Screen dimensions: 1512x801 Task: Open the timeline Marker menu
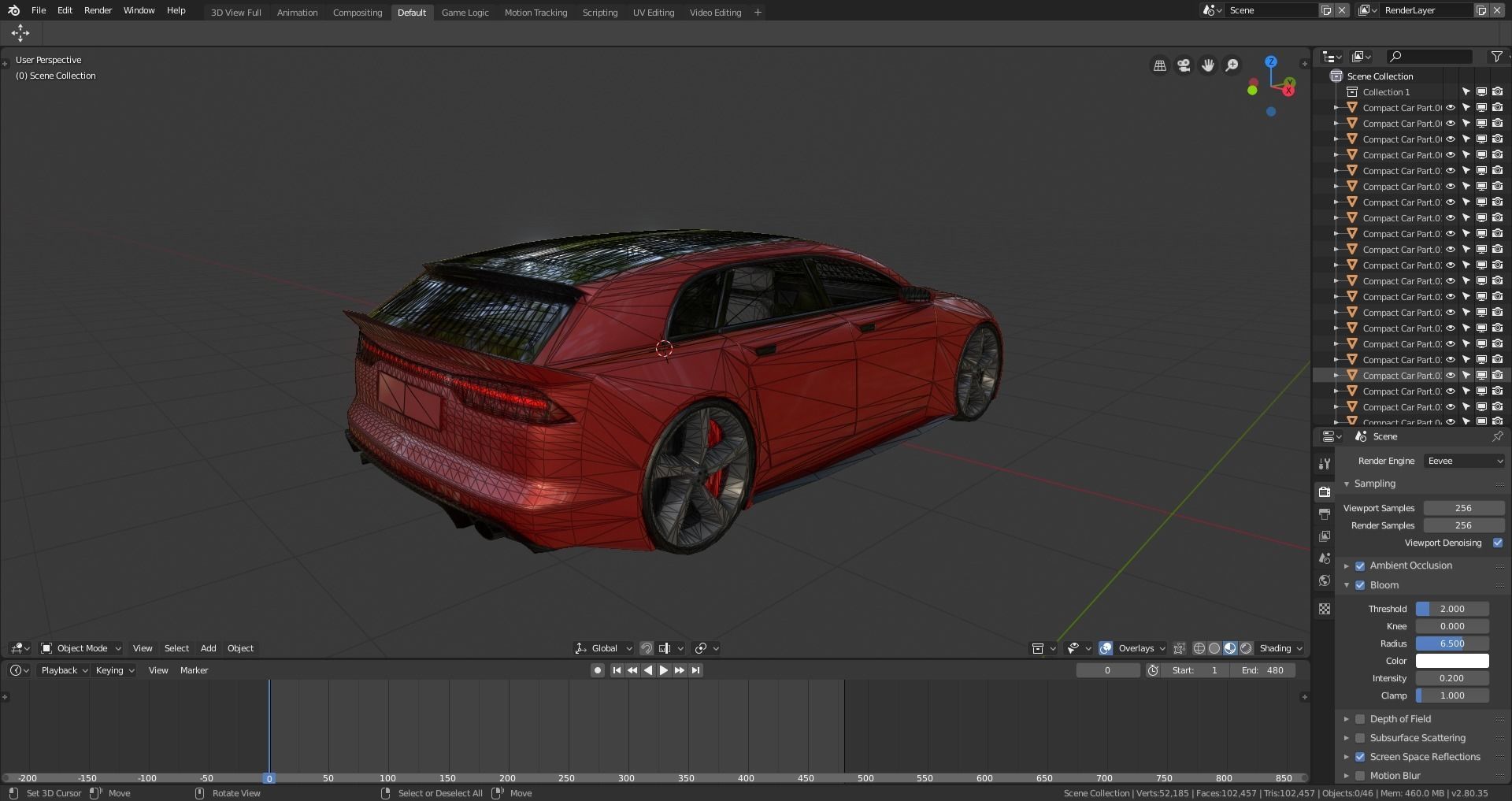click(194, 670)
